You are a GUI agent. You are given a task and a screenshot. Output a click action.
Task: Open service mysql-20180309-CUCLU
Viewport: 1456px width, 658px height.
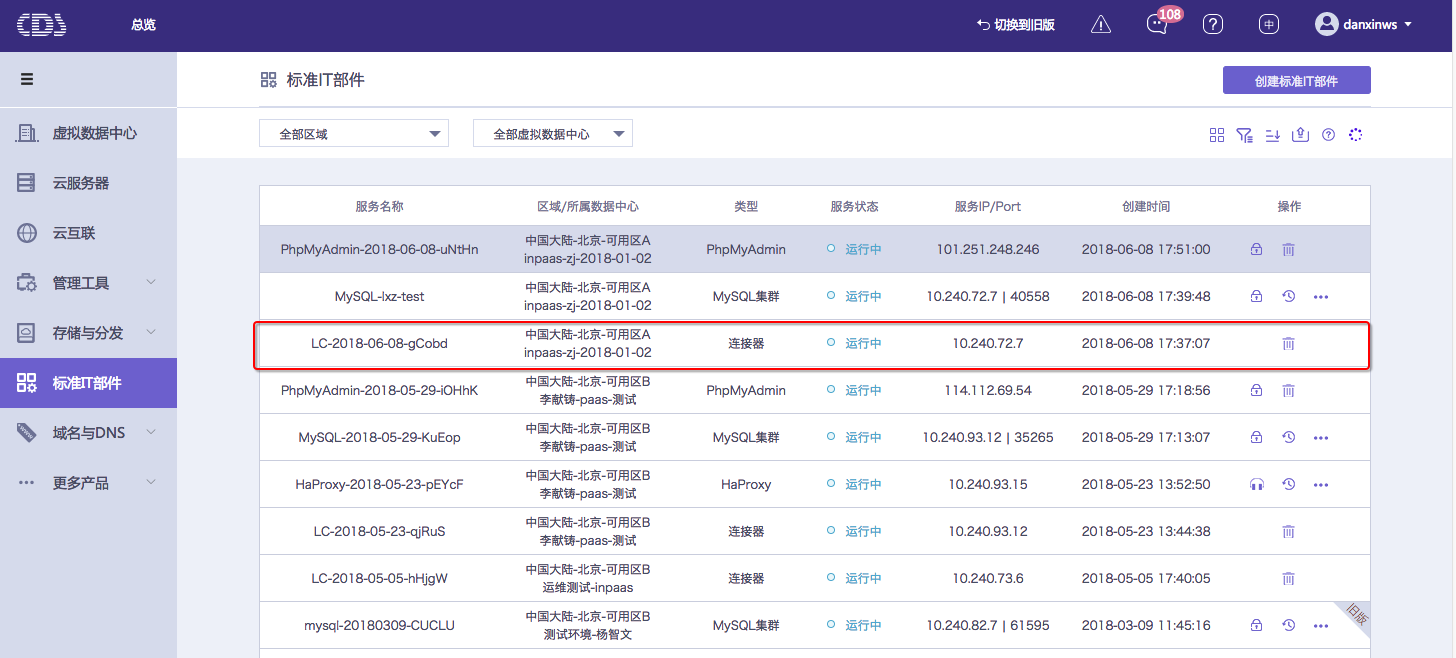point(379,625)
